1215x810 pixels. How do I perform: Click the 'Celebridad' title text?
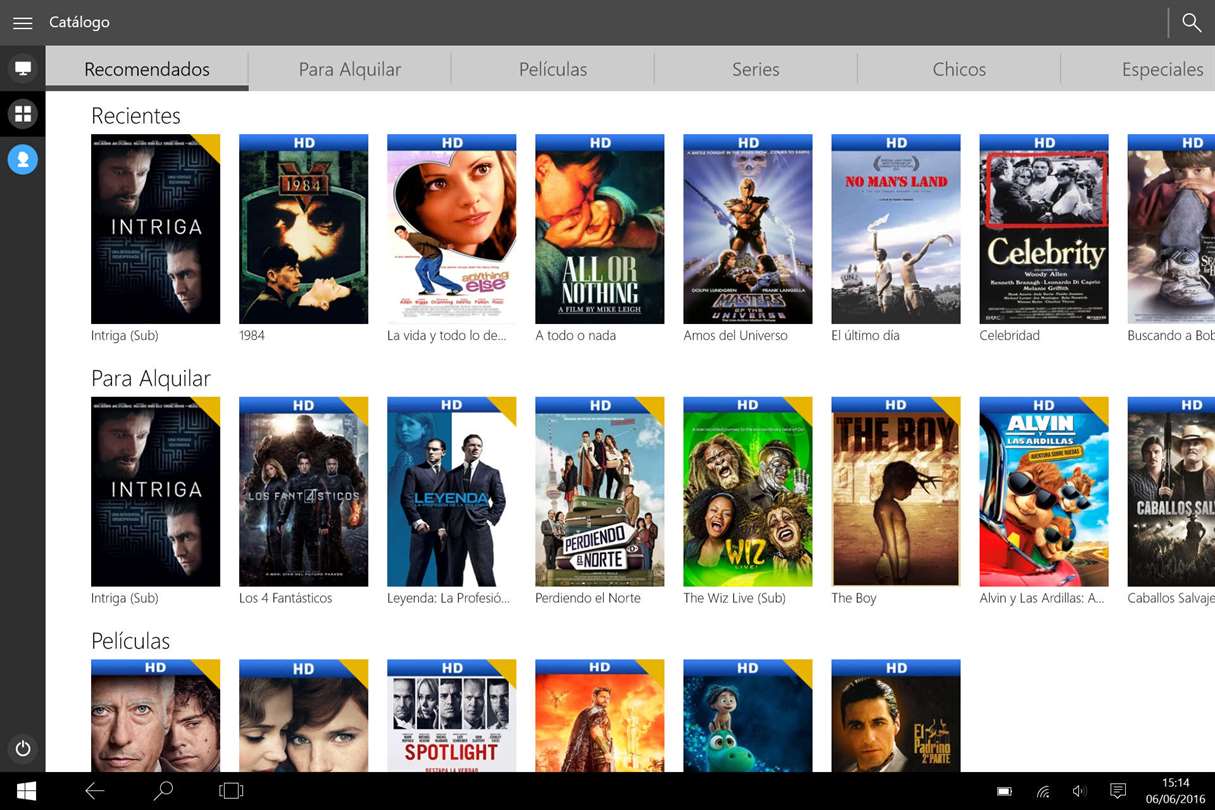click(x=1009, y=336)
